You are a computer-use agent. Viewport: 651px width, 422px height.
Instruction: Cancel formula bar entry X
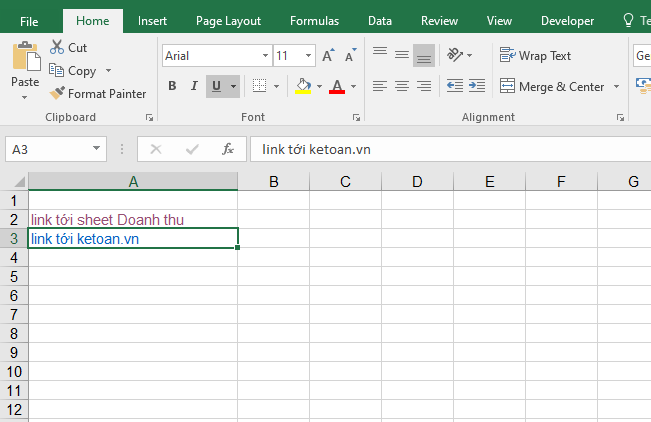[156, 149]
